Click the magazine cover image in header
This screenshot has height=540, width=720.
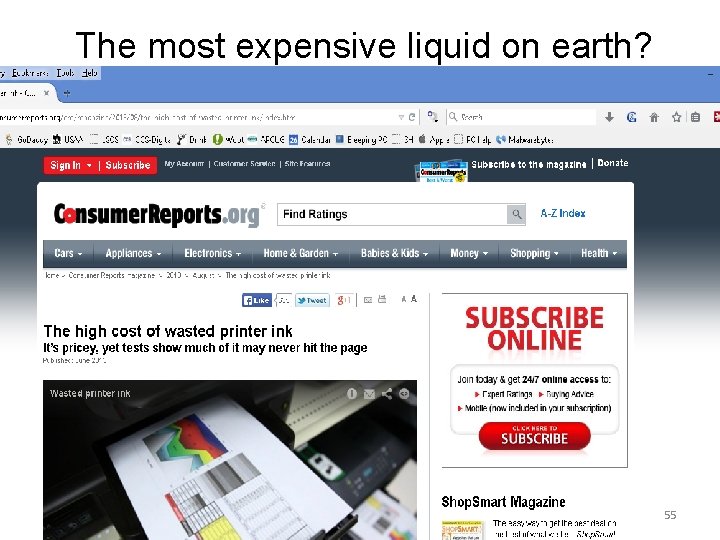pyautogui.click(x=442, y=171)
